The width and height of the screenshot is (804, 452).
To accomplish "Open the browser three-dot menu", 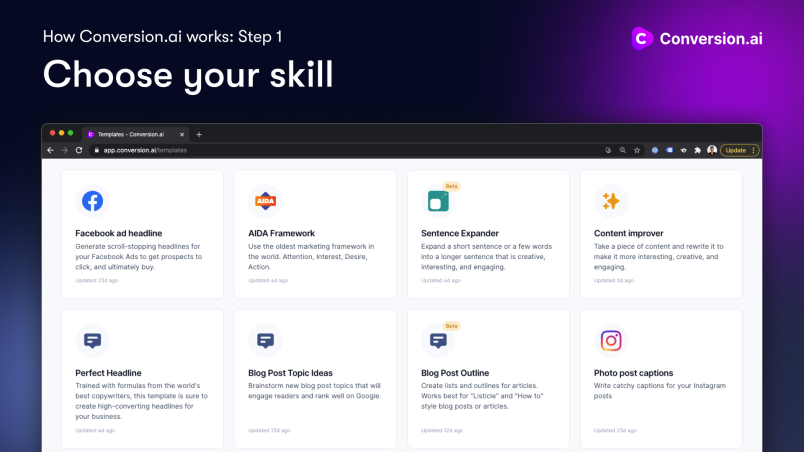I will (x=753, y=150).
